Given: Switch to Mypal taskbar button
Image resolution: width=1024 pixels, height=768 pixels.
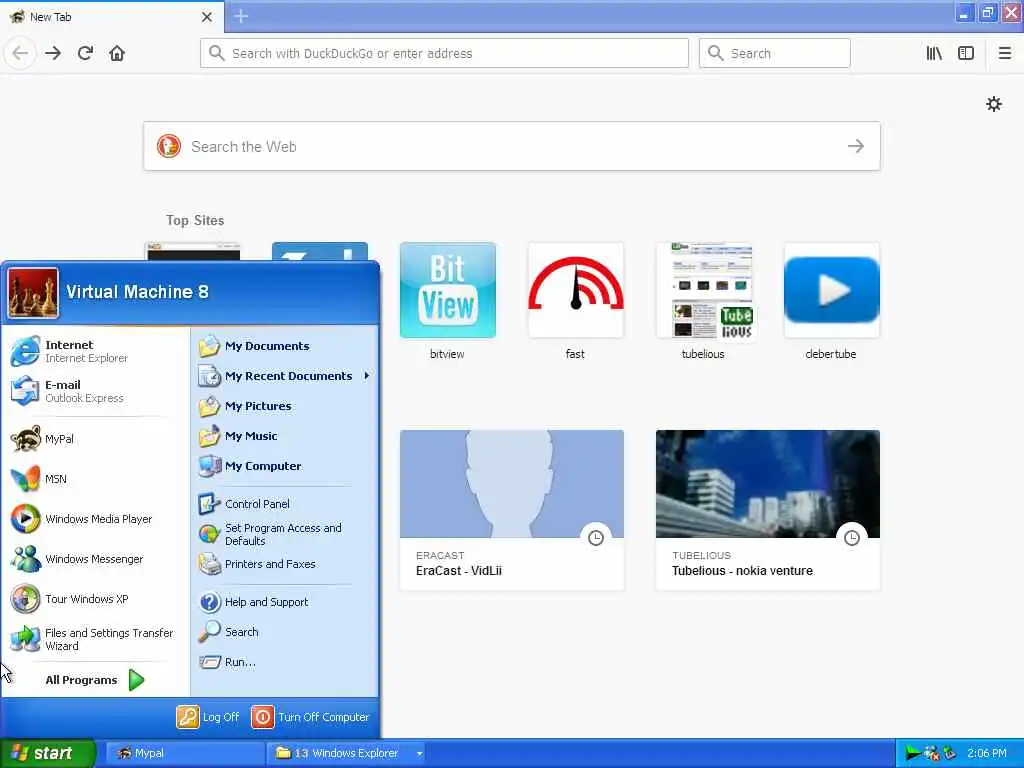Looking at the screenshot, I should [x=185, y=753].
